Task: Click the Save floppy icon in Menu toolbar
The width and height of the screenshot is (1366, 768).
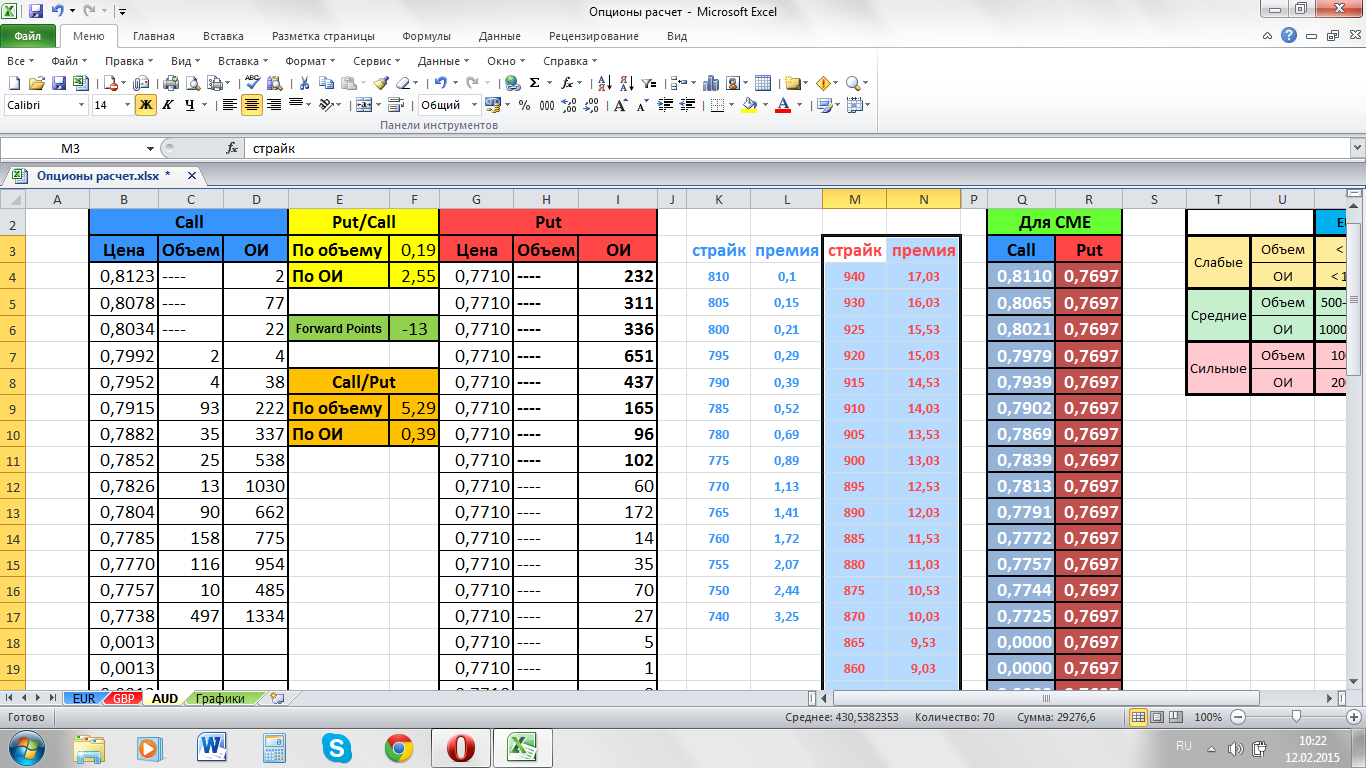Action: click(x=59, y=83)
